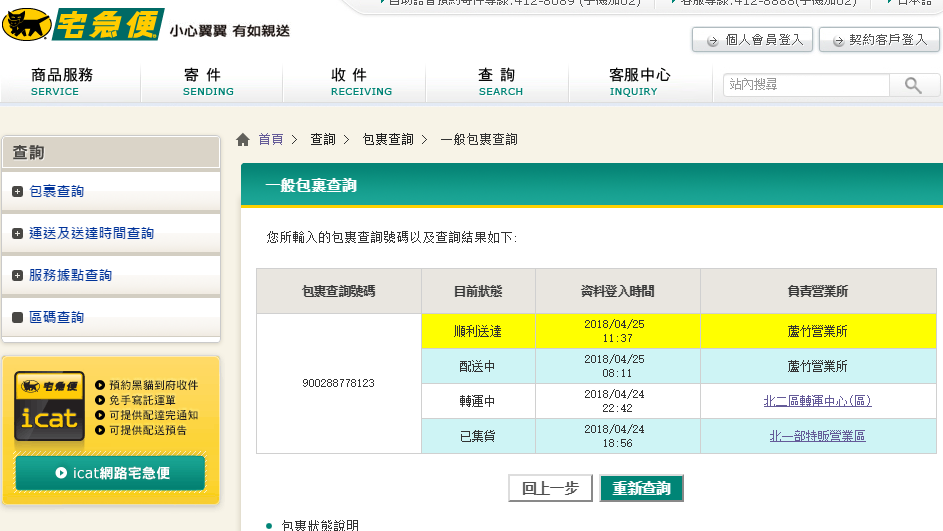
Task: Click the icat logo in yellow banner
Action: click(x=49, y=407)
